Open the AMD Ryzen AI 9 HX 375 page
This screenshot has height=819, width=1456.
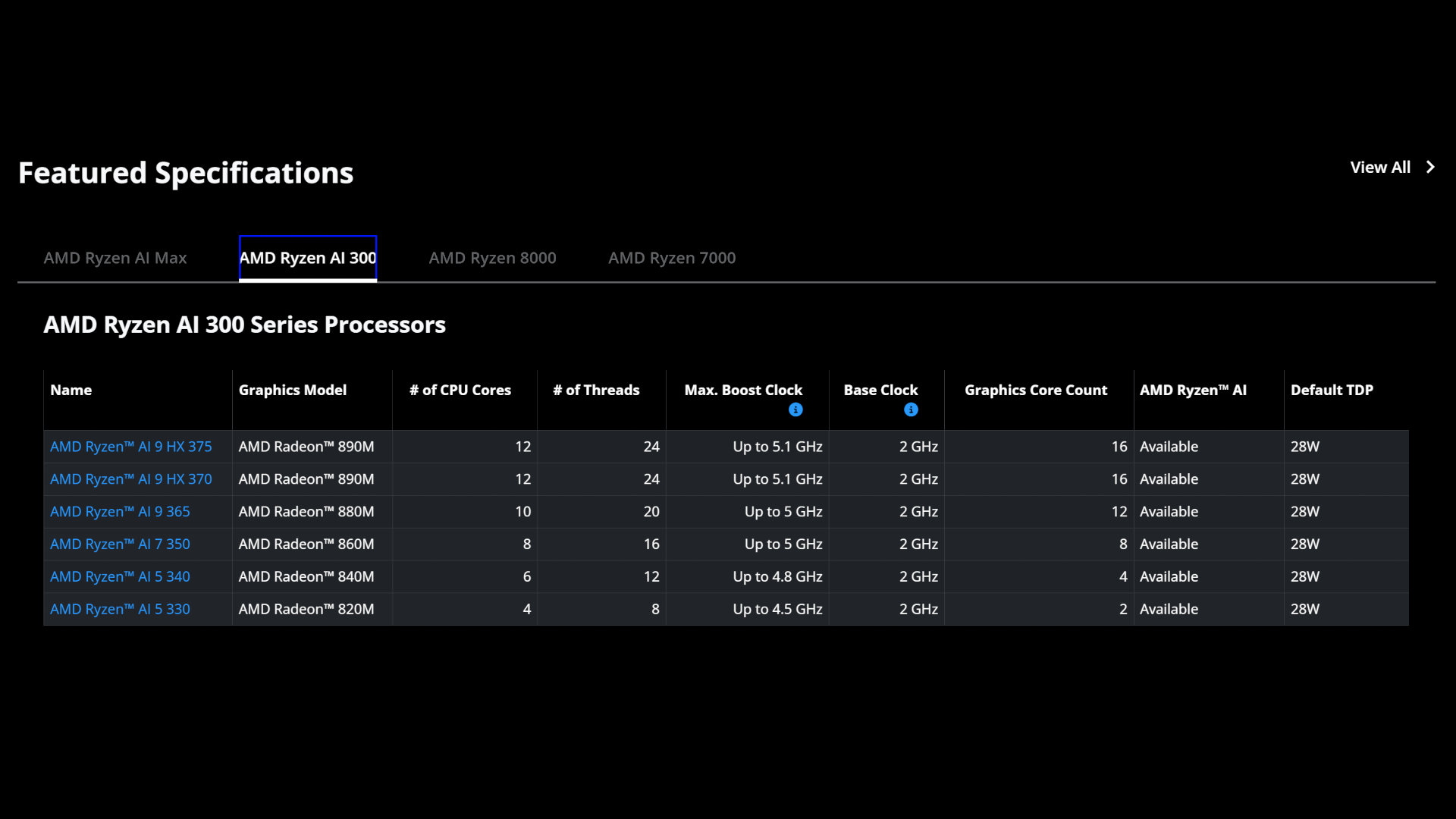(131, 447)
